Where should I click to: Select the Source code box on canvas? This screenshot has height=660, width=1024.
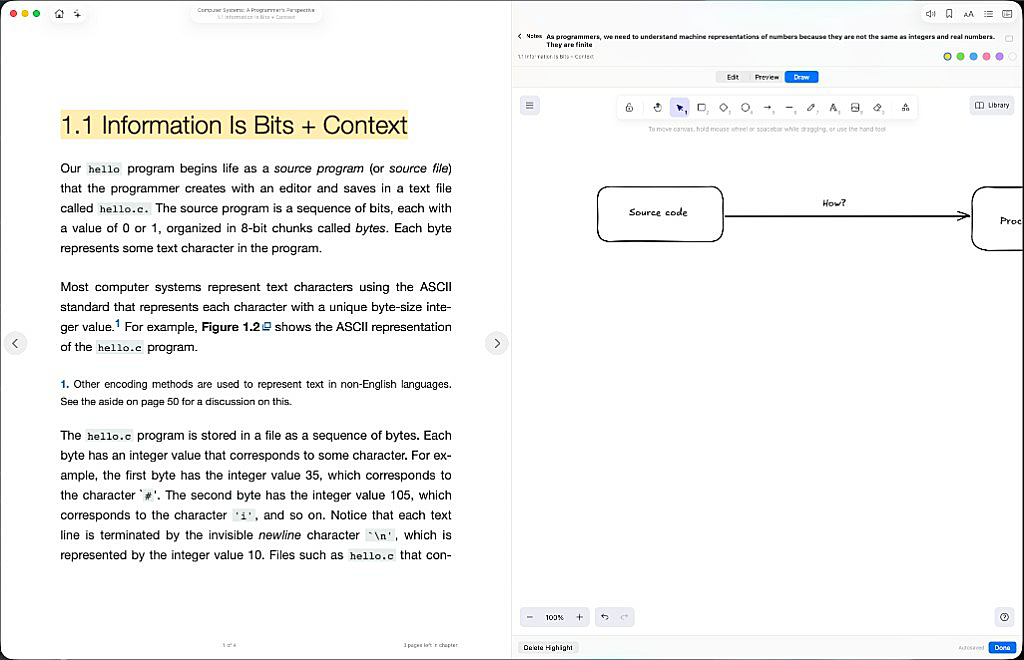(660, 214)
